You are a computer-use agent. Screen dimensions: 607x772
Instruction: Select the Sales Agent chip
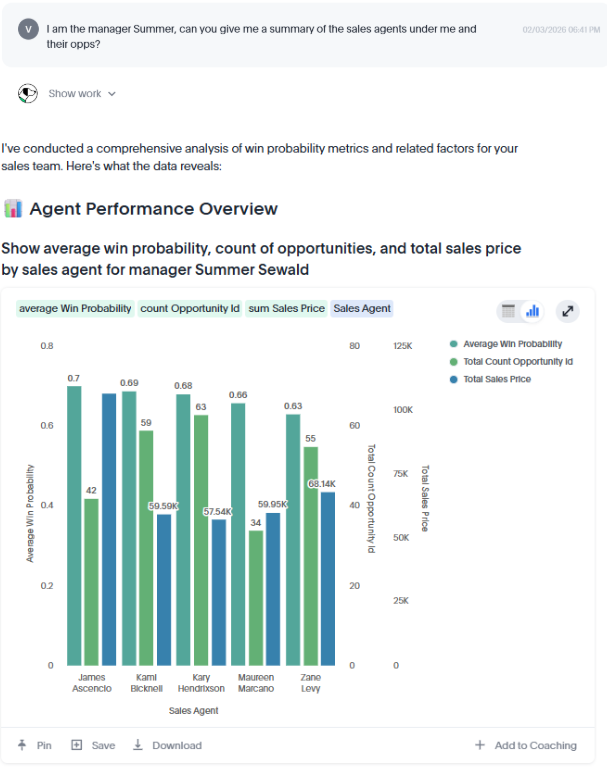tap(362, 309)
